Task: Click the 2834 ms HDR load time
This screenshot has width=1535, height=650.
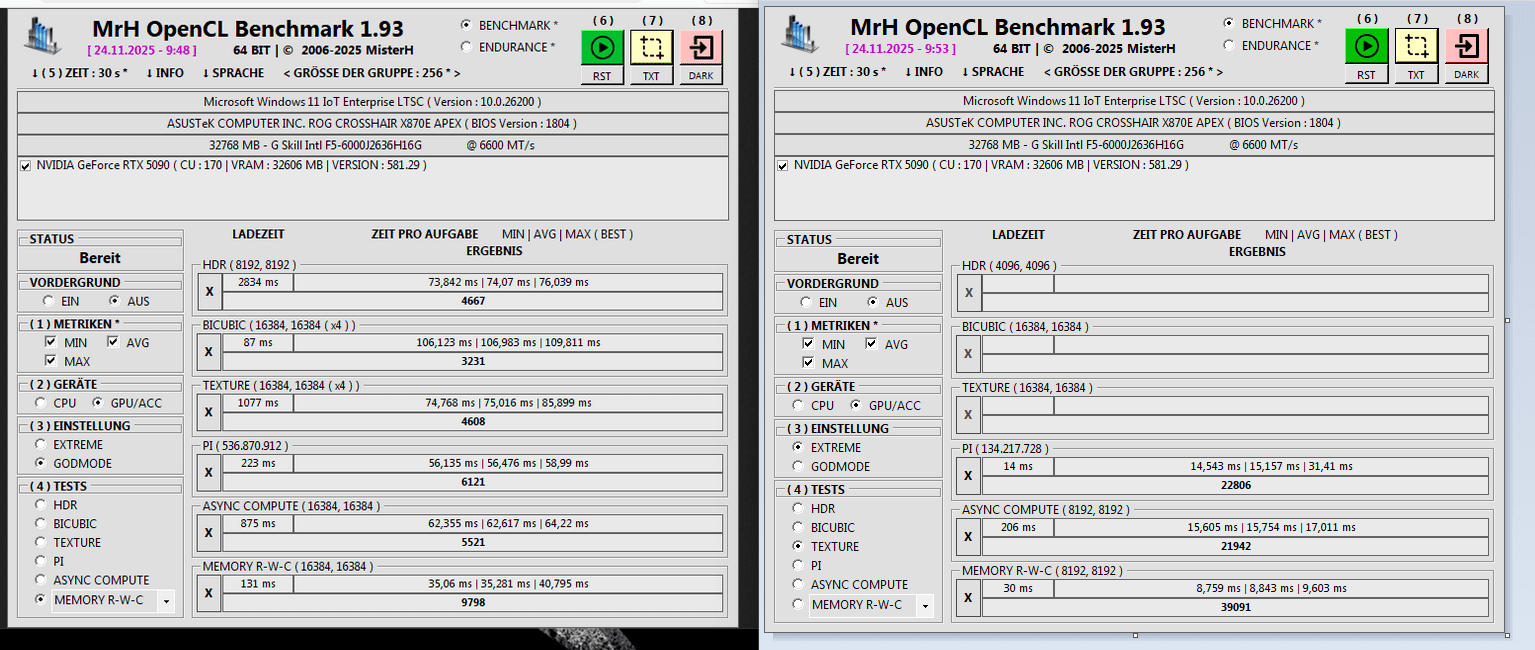Action: tap(258, 283)
